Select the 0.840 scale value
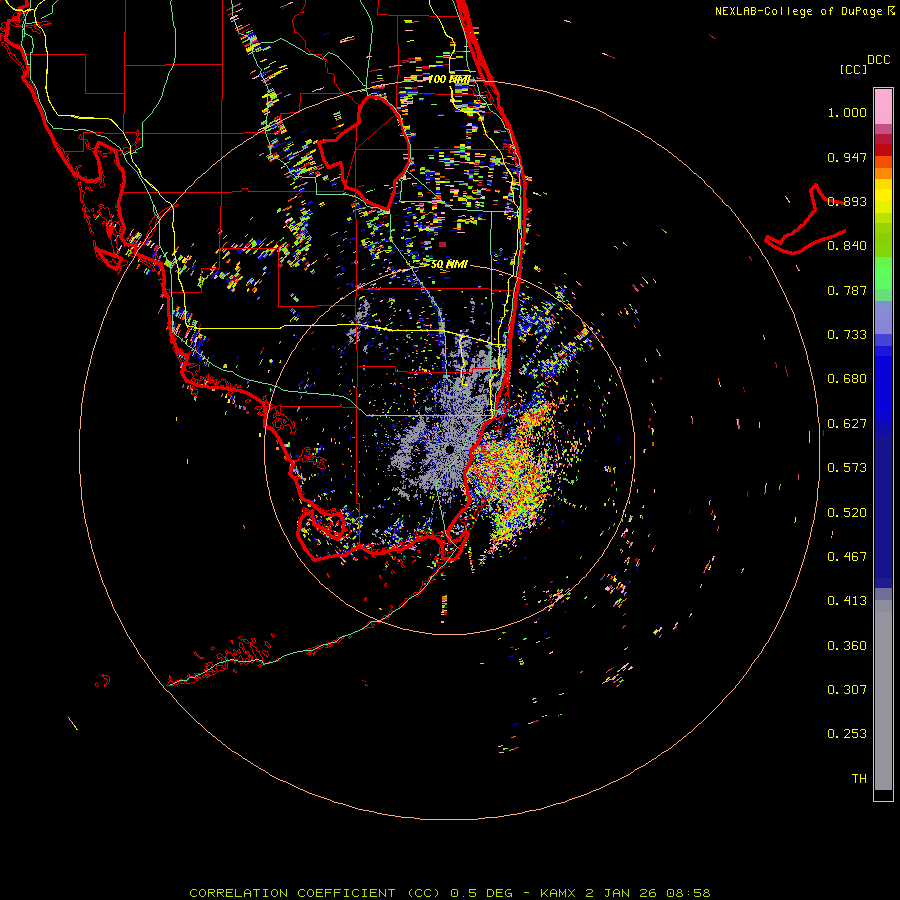This screenshot has width=900, height=900. (x=847, y=246)
